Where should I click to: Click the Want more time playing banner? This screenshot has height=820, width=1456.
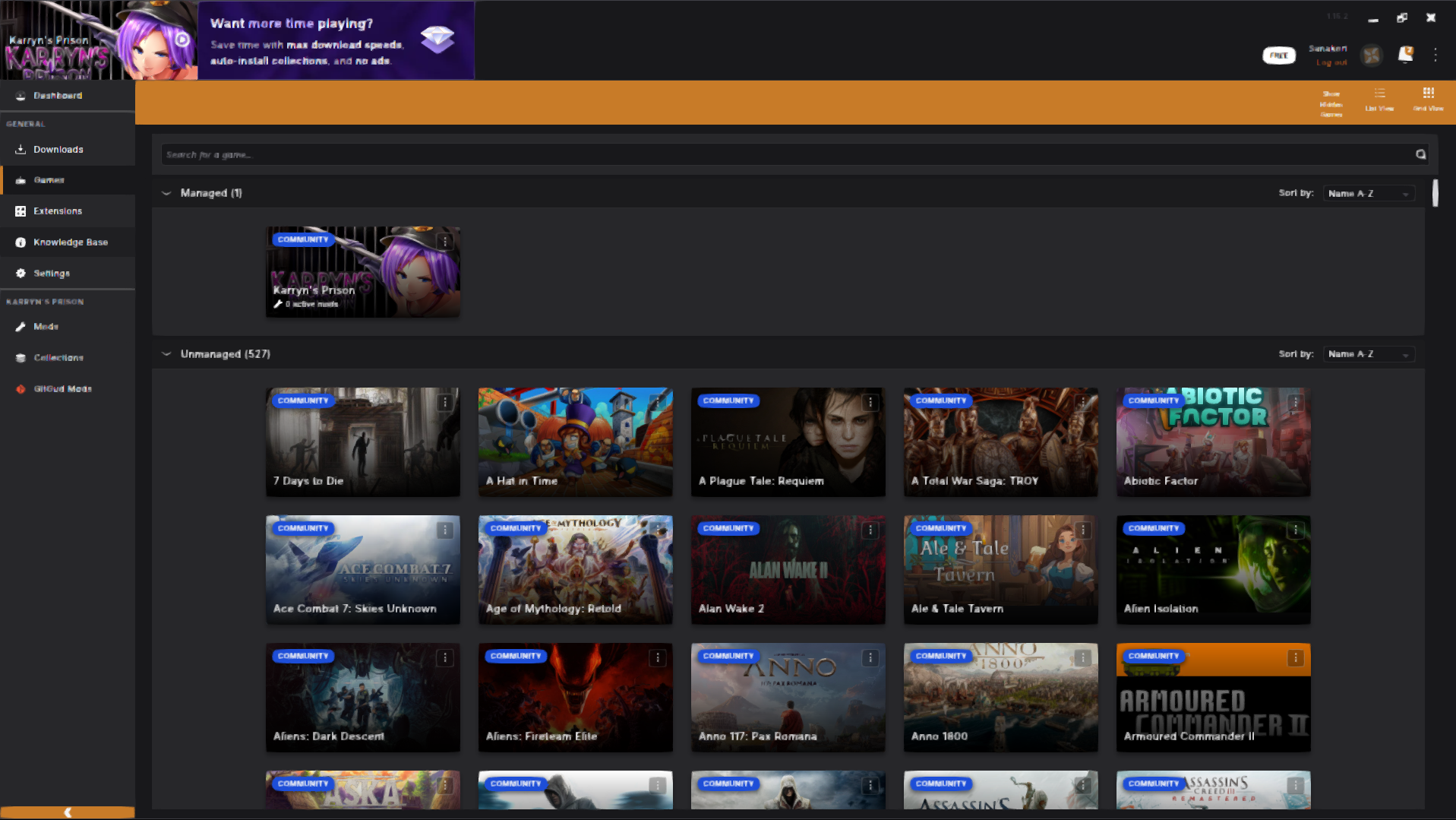coord(336,40)
